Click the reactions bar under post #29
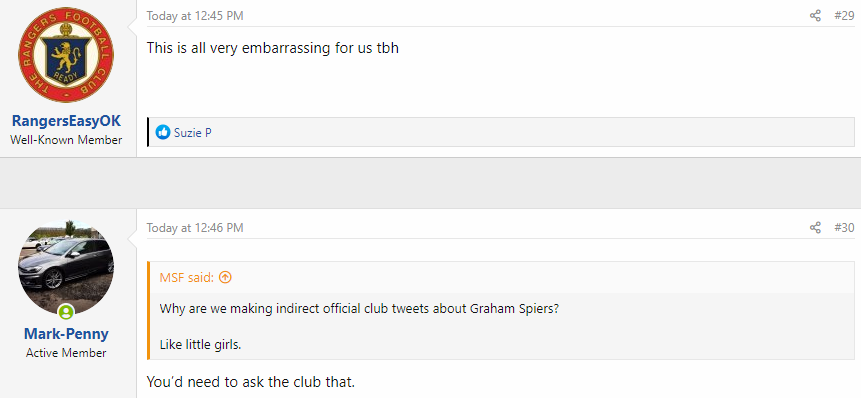 tap(501, 132)
